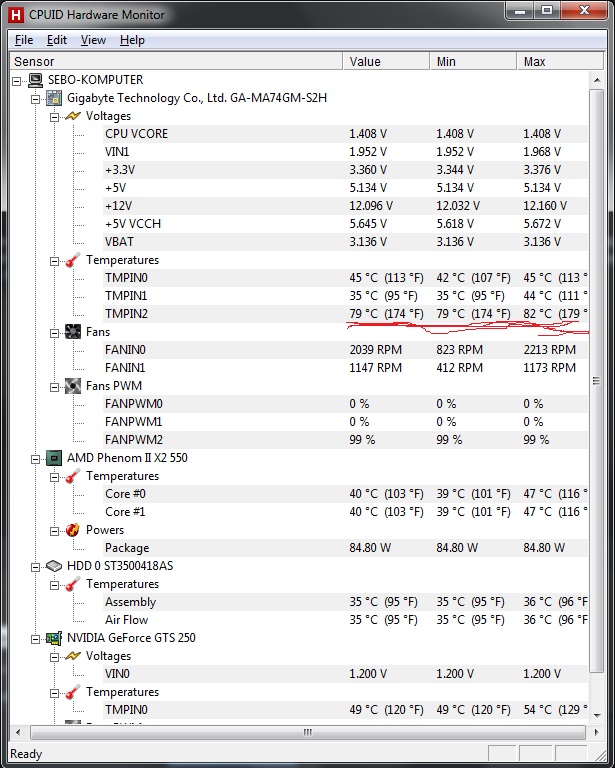Select the FANIN1 row
Screen dimensions: 615x768
click(x=345, y=368)
